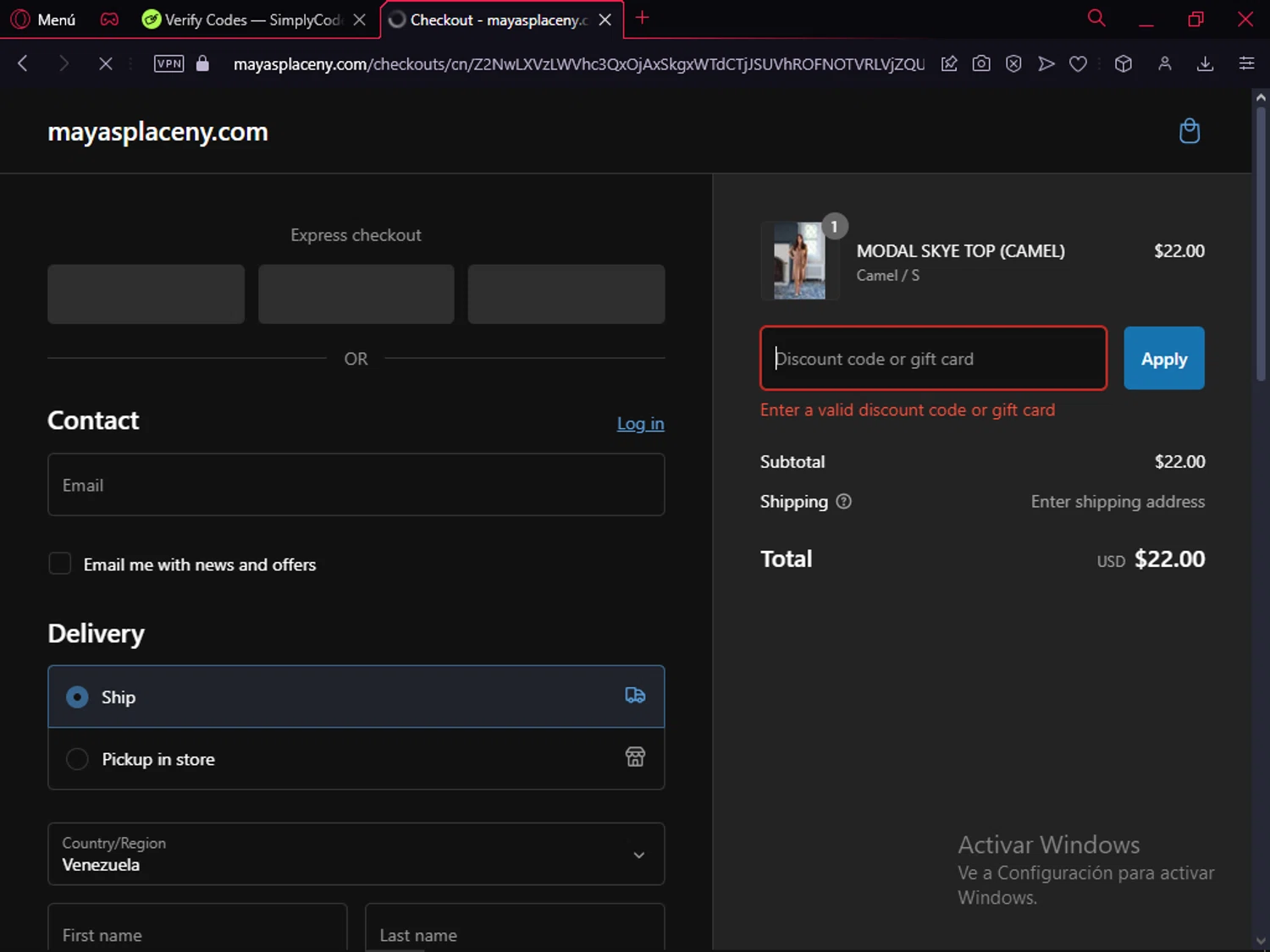Open the shopping bag cart icon
1270x952 pixels.
[x=1189, y=131]
